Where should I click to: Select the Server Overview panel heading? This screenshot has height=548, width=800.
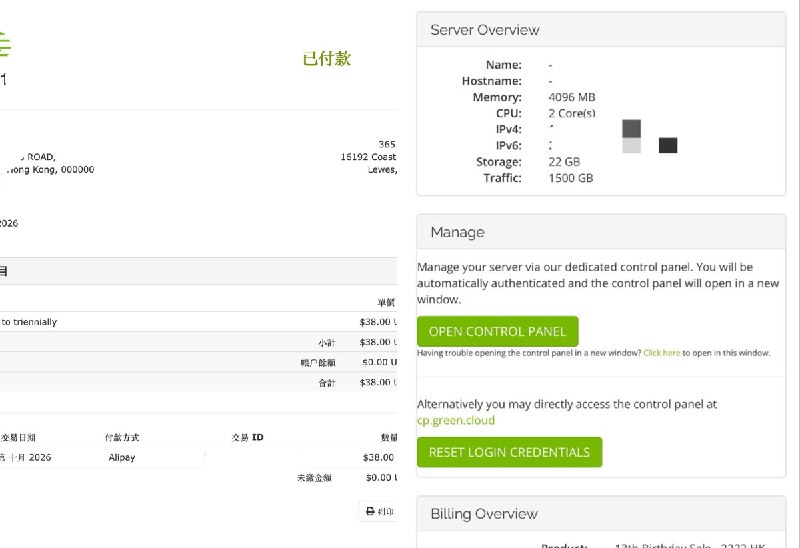(x=485, y=30)
